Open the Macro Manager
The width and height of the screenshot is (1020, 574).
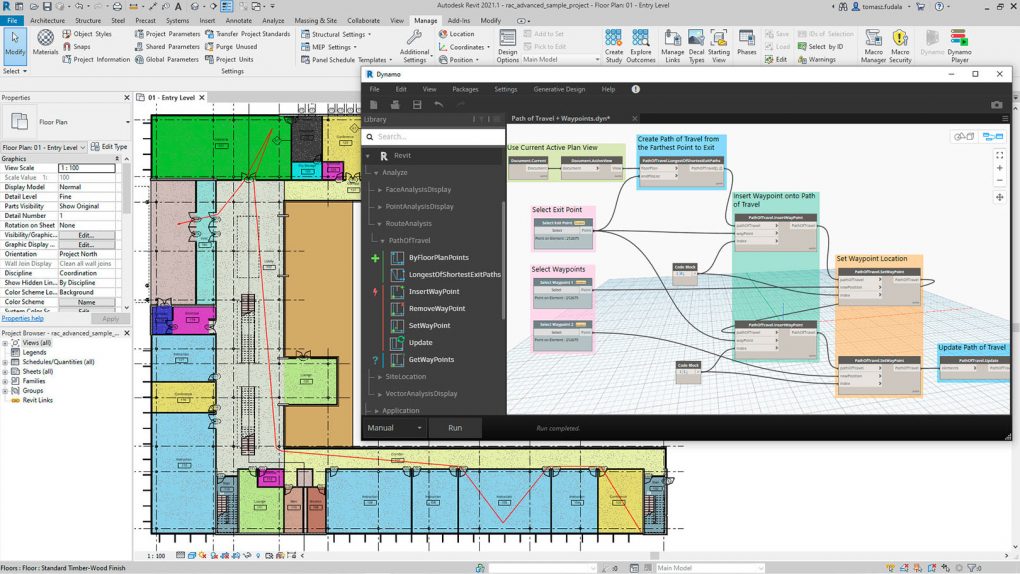coord(874,44)
